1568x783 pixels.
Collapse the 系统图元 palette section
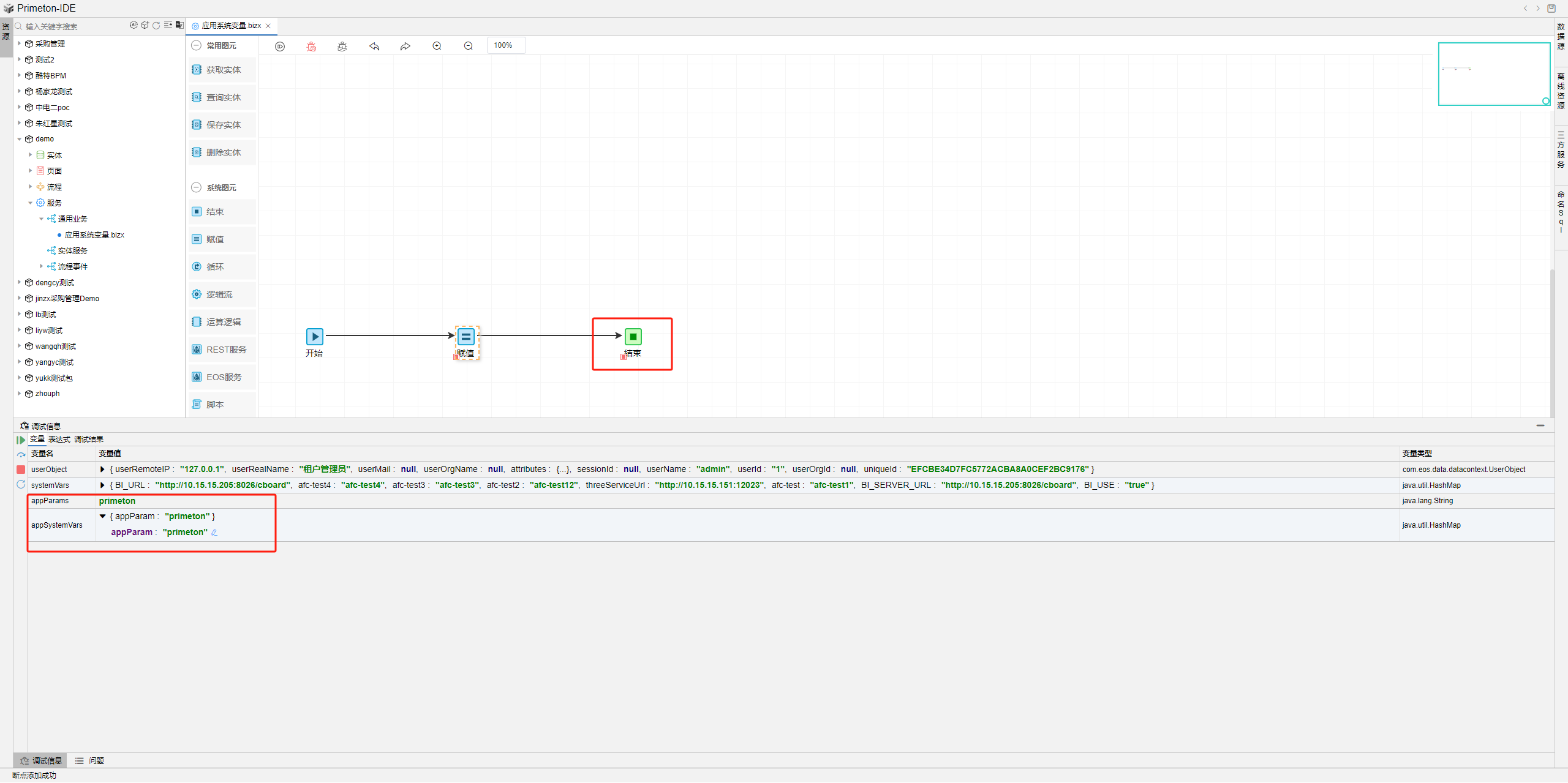click(x=196, y=188)
